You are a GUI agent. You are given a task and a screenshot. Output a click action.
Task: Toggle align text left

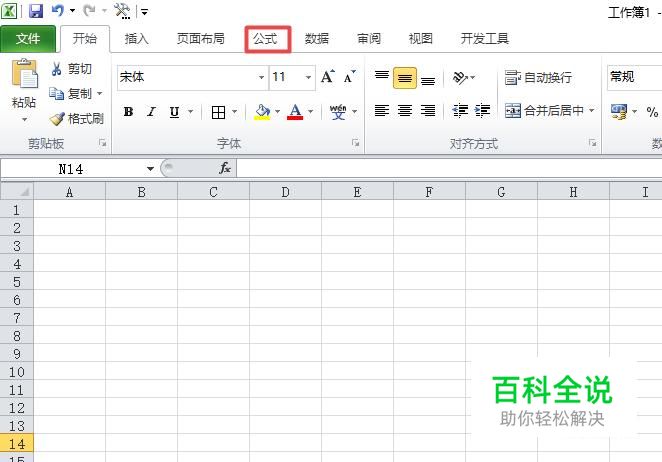[x=382, y=111]
